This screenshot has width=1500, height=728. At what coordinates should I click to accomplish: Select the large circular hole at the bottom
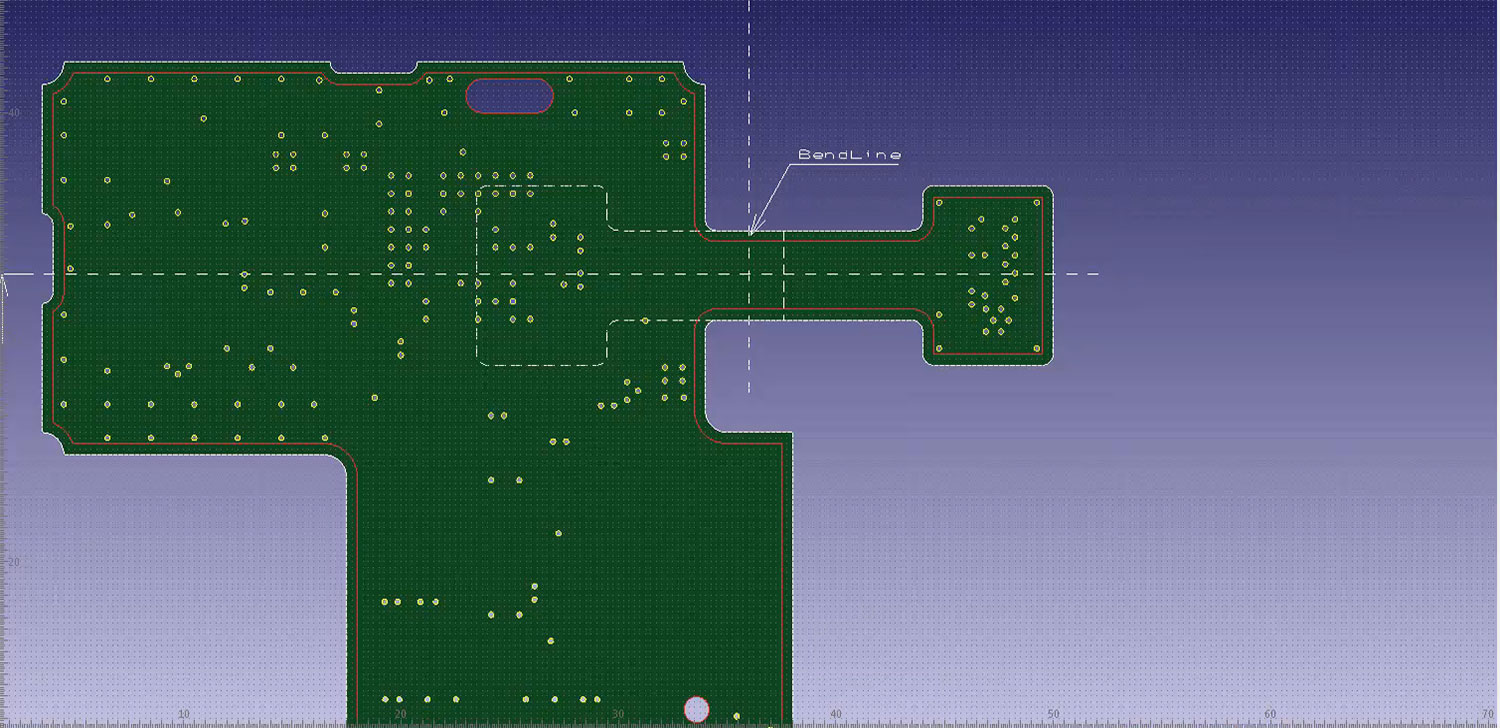(x=697, y=710)
